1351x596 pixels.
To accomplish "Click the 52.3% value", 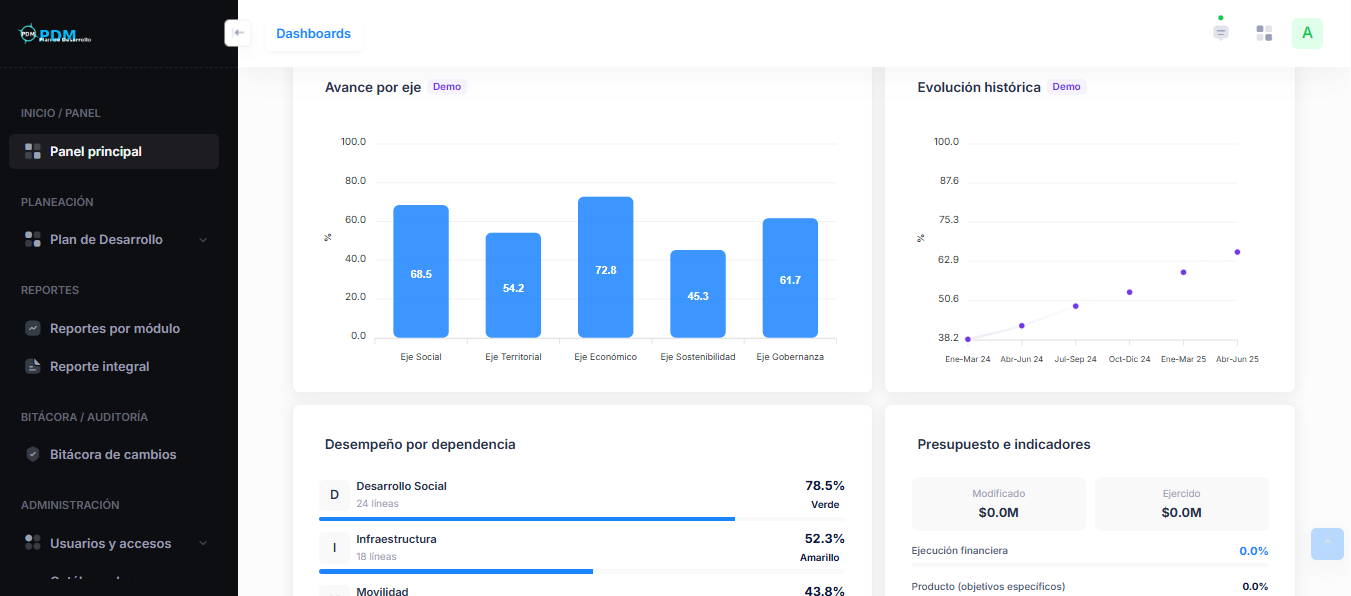I will 825,538.
